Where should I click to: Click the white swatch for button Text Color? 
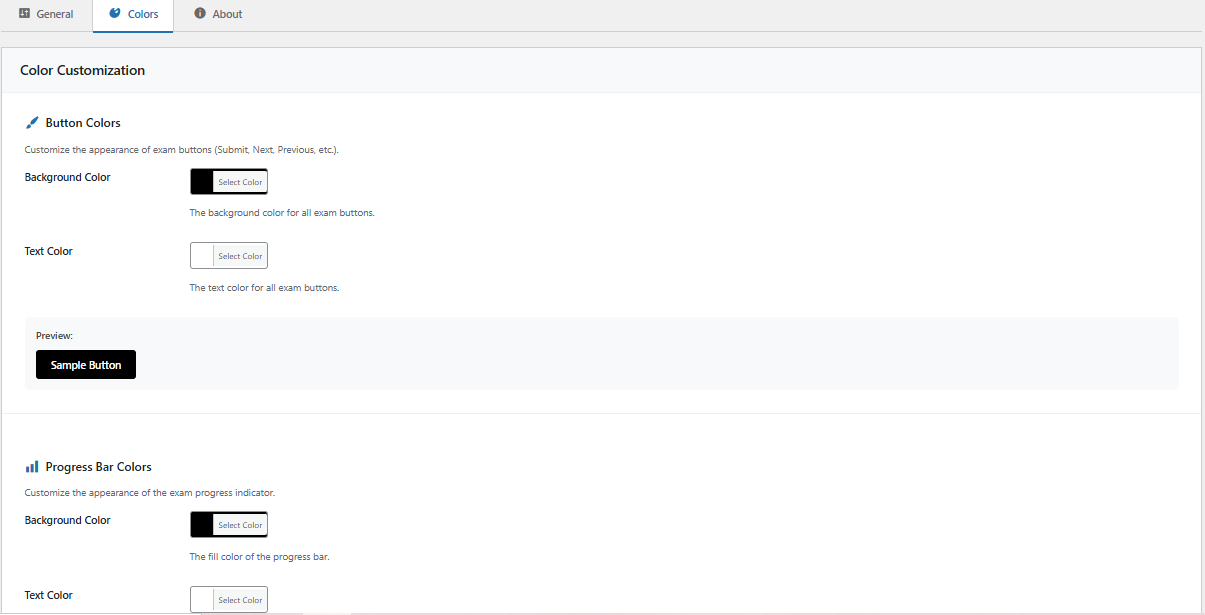click(x=202, y=256)
